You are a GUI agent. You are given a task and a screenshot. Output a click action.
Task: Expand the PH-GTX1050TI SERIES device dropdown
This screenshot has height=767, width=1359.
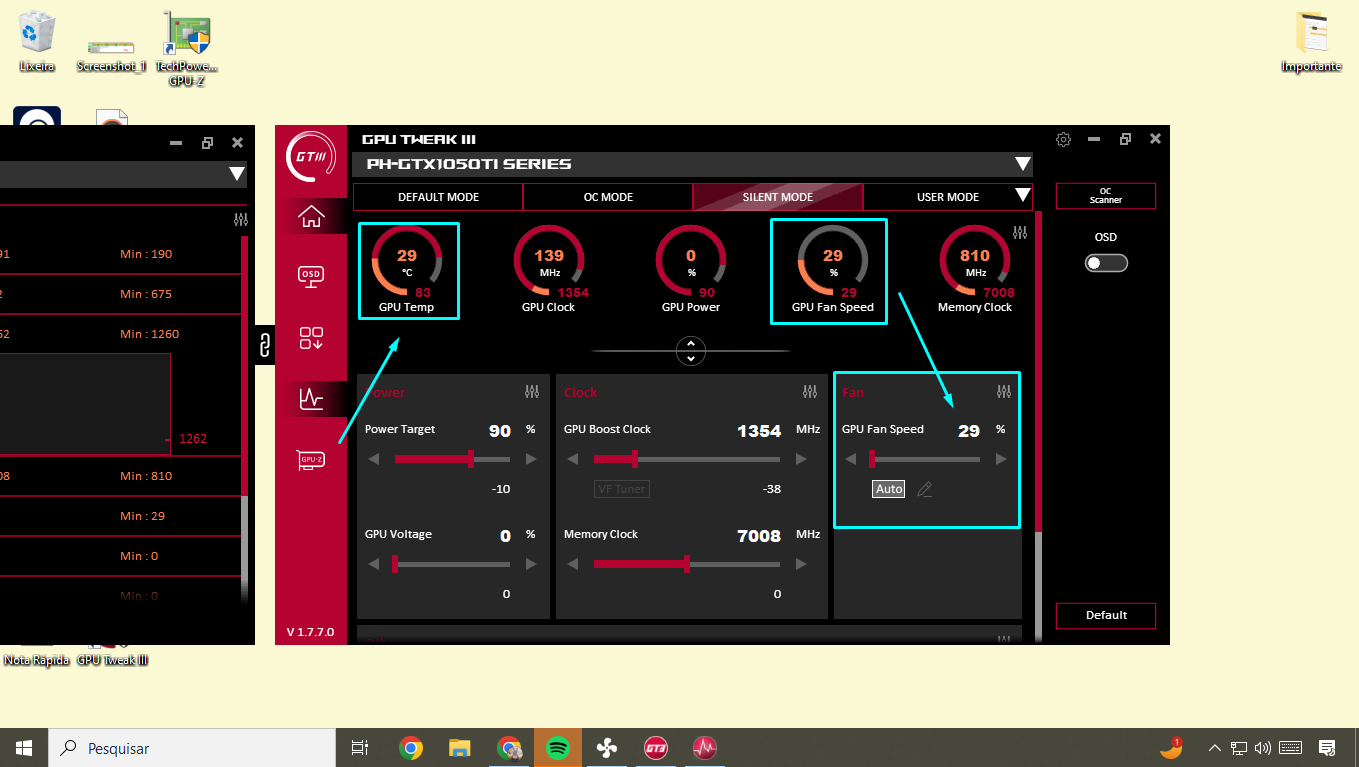[x=1022, y=164]
